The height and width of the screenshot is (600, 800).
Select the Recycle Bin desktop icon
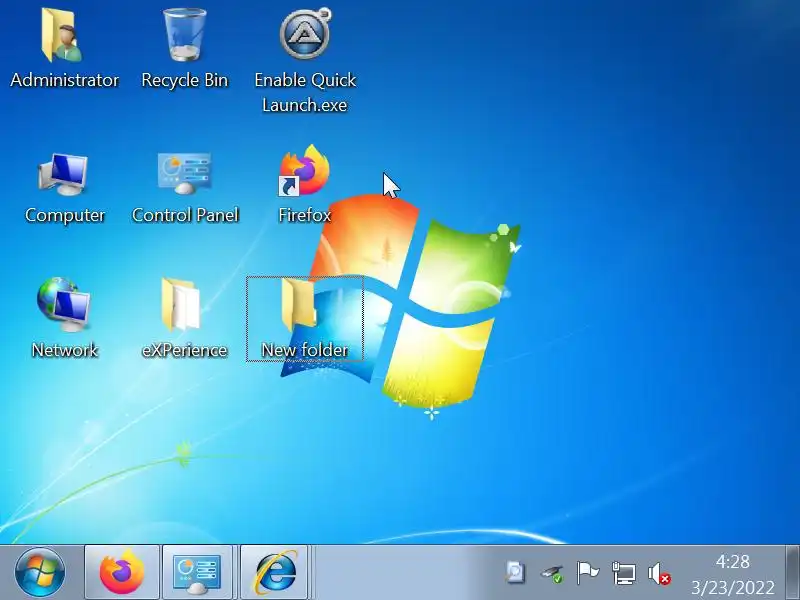click(x=185, y=48)
